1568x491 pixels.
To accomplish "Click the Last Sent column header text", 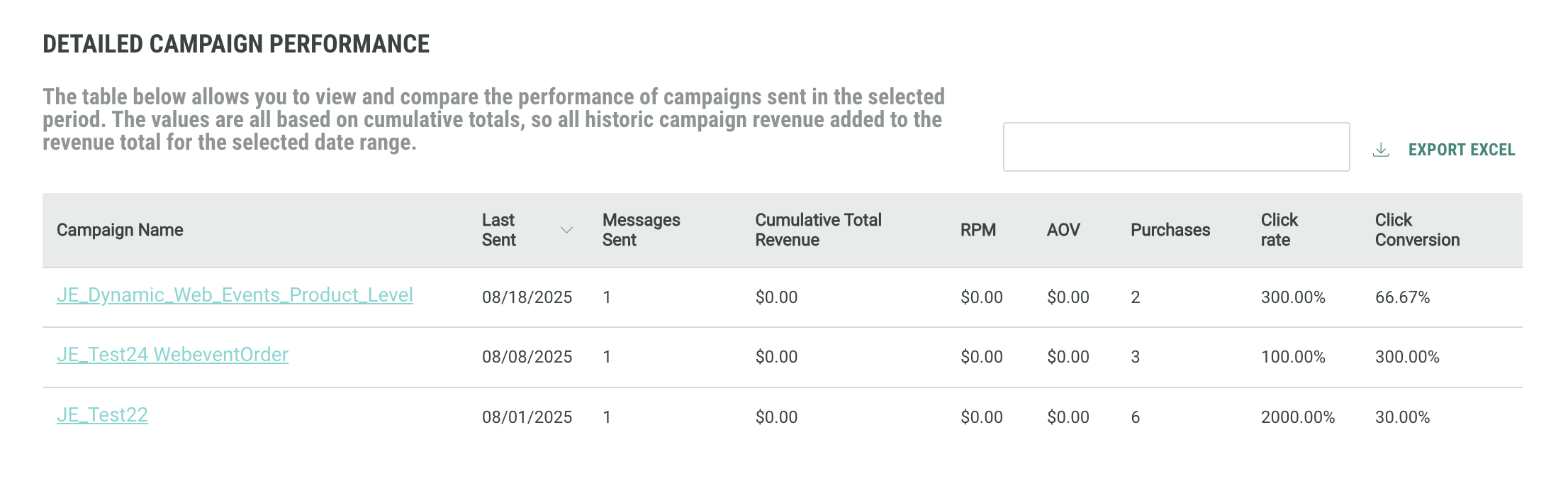I will tap(498, 230).
